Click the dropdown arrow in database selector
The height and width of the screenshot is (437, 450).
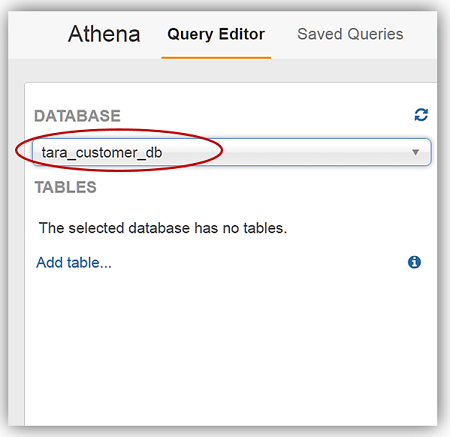point(415,152)
